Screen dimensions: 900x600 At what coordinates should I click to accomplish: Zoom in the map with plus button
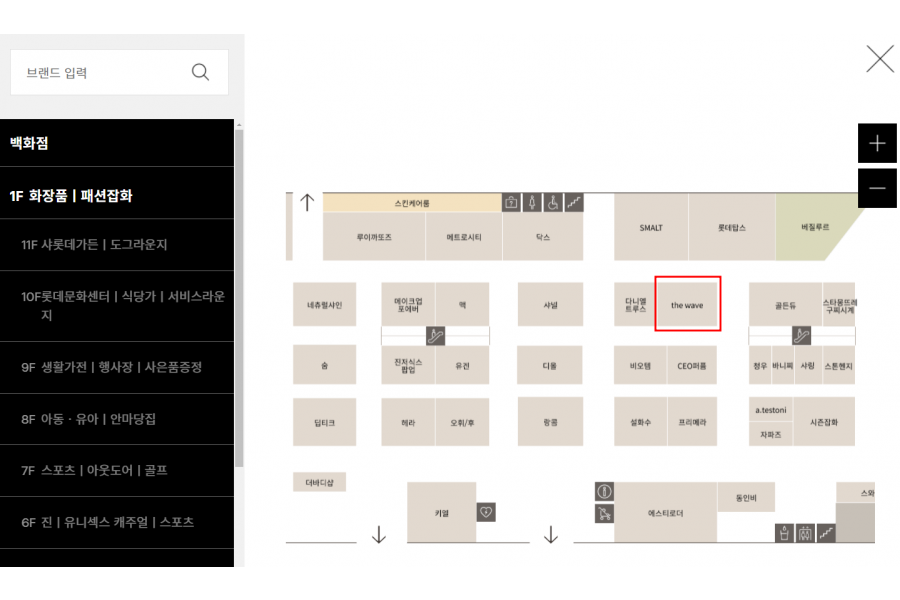(877, 143)
